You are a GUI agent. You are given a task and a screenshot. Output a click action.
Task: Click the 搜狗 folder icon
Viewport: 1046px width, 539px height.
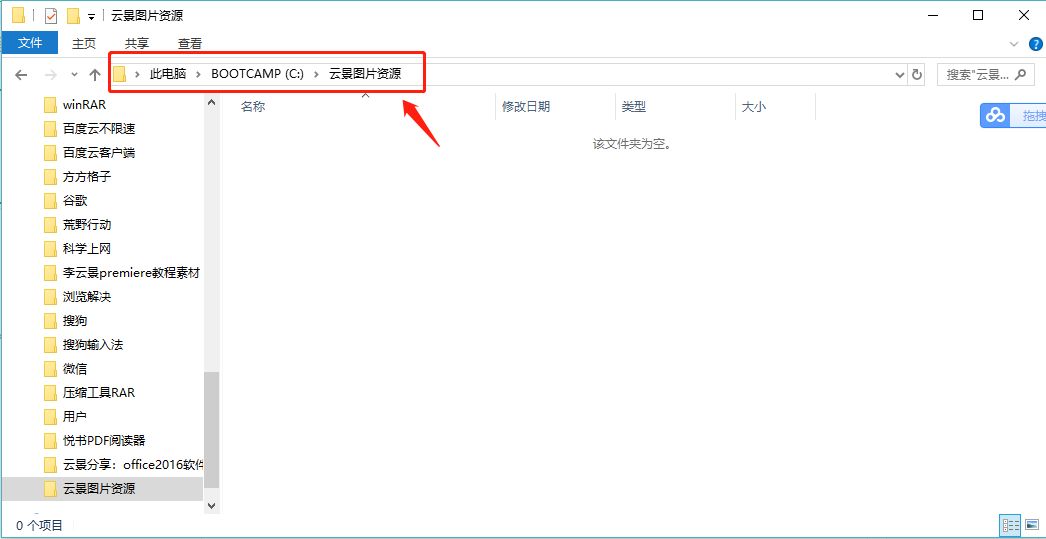click(50, 321)
